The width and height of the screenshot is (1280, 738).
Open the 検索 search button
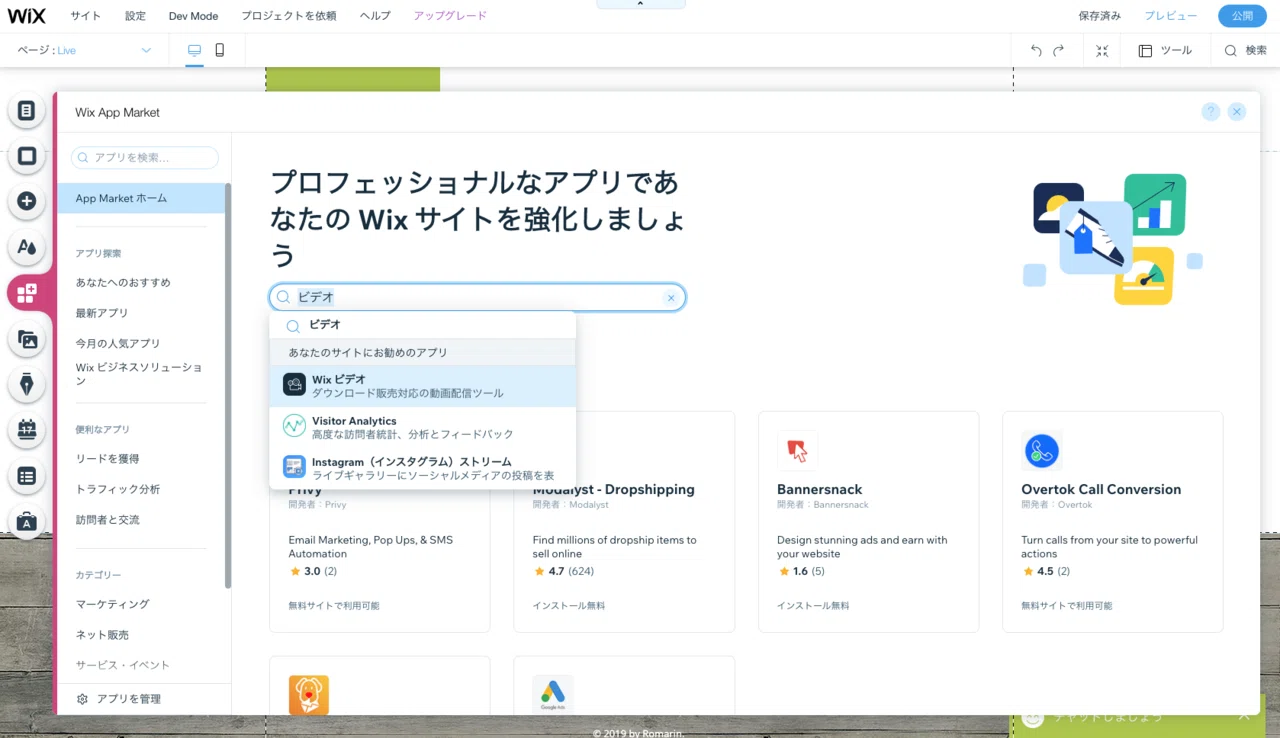(x=1245, y=50)
